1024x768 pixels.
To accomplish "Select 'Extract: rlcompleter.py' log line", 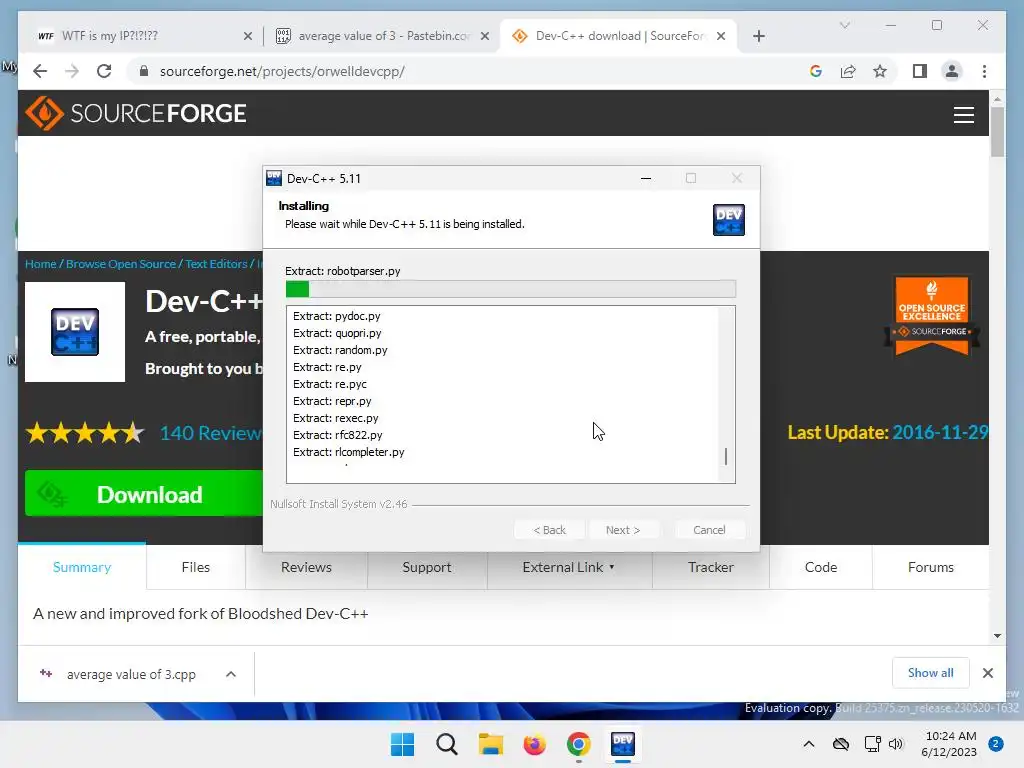I will [349, 452].
